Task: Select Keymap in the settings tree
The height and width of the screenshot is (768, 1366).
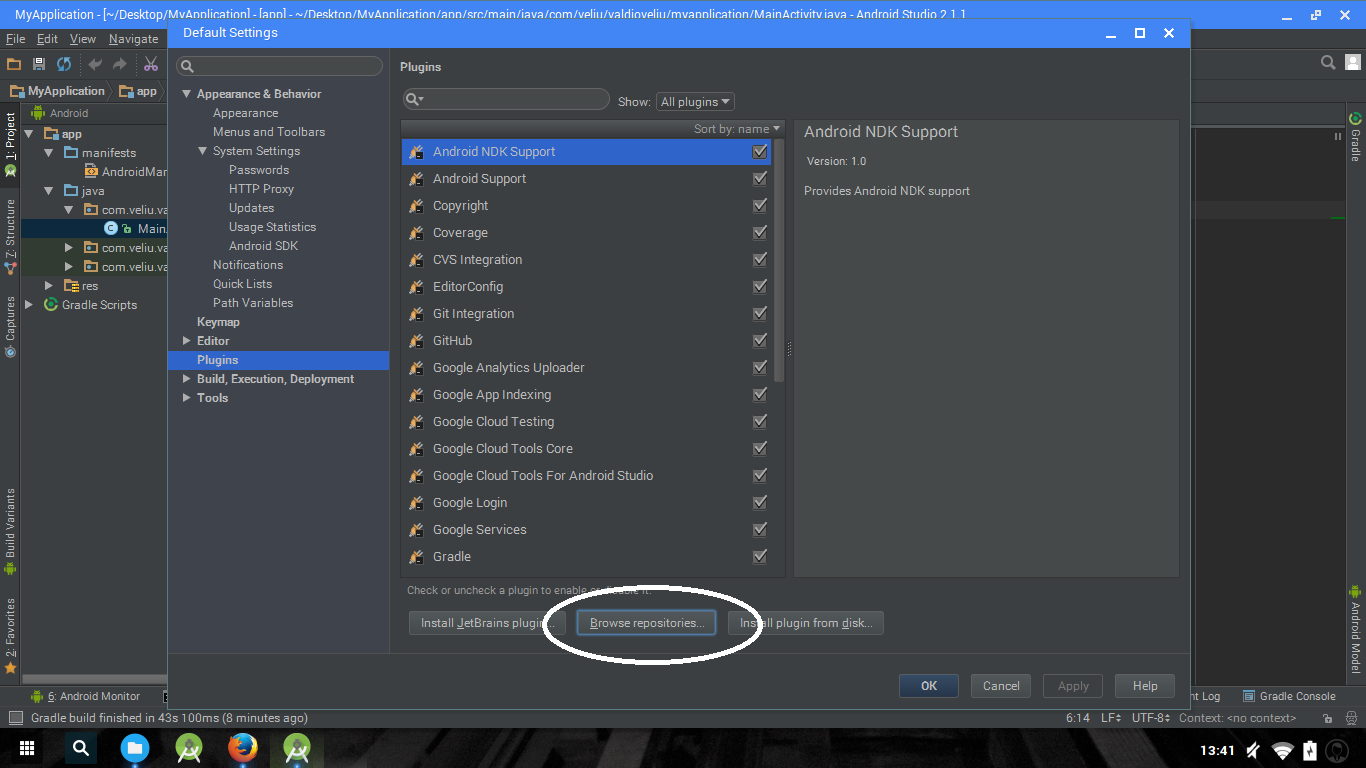Action: pyautogui.click(x=218, y=322)
